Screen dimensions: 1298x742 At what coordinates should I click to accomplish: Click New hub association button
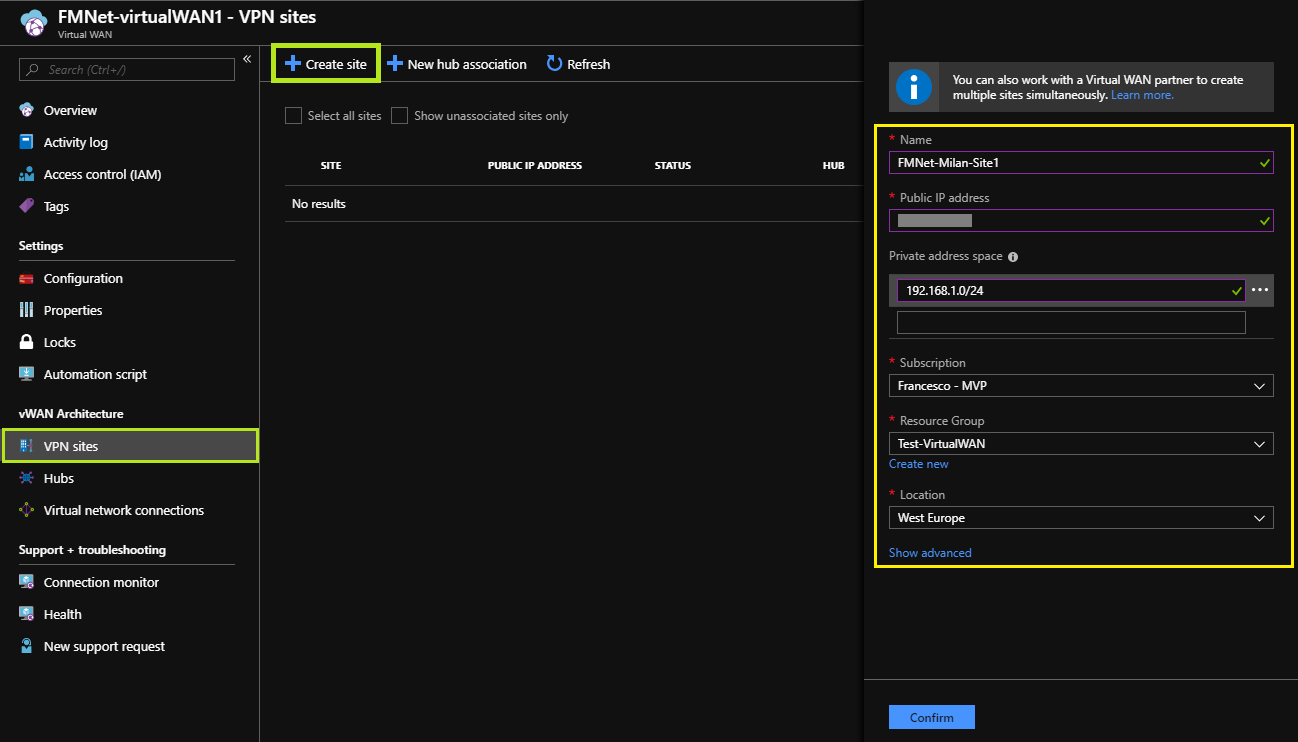pyautogui.click(x=457, y=64)
